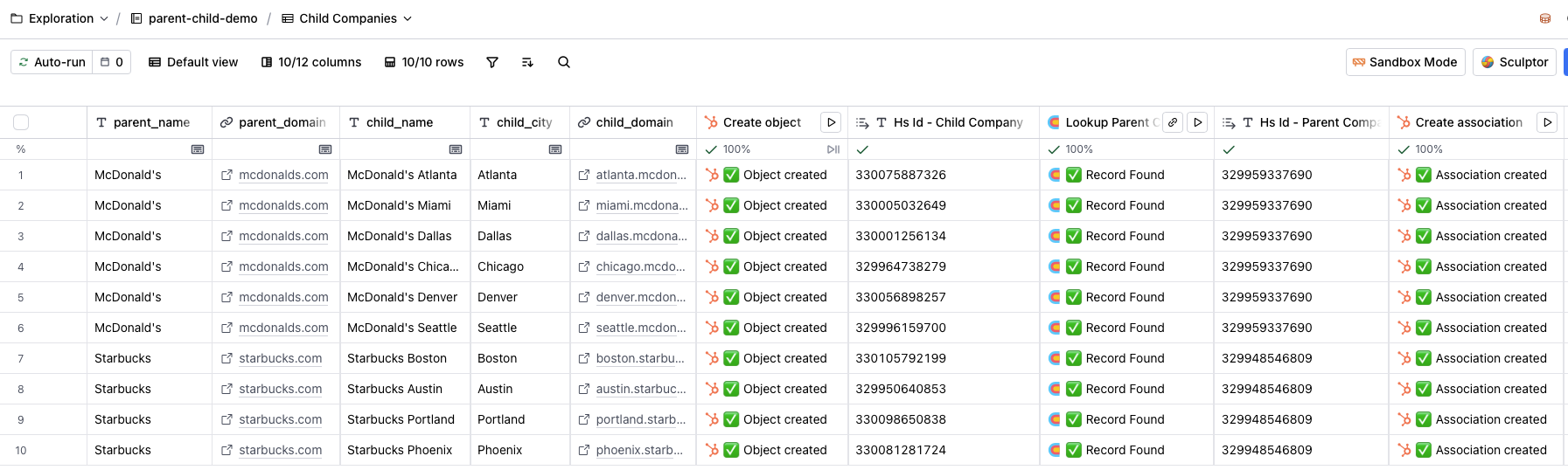Click the Hs Id - Parent Company header
The width and height of the screenshot is (1568, 470).
tap(1301, 122)
